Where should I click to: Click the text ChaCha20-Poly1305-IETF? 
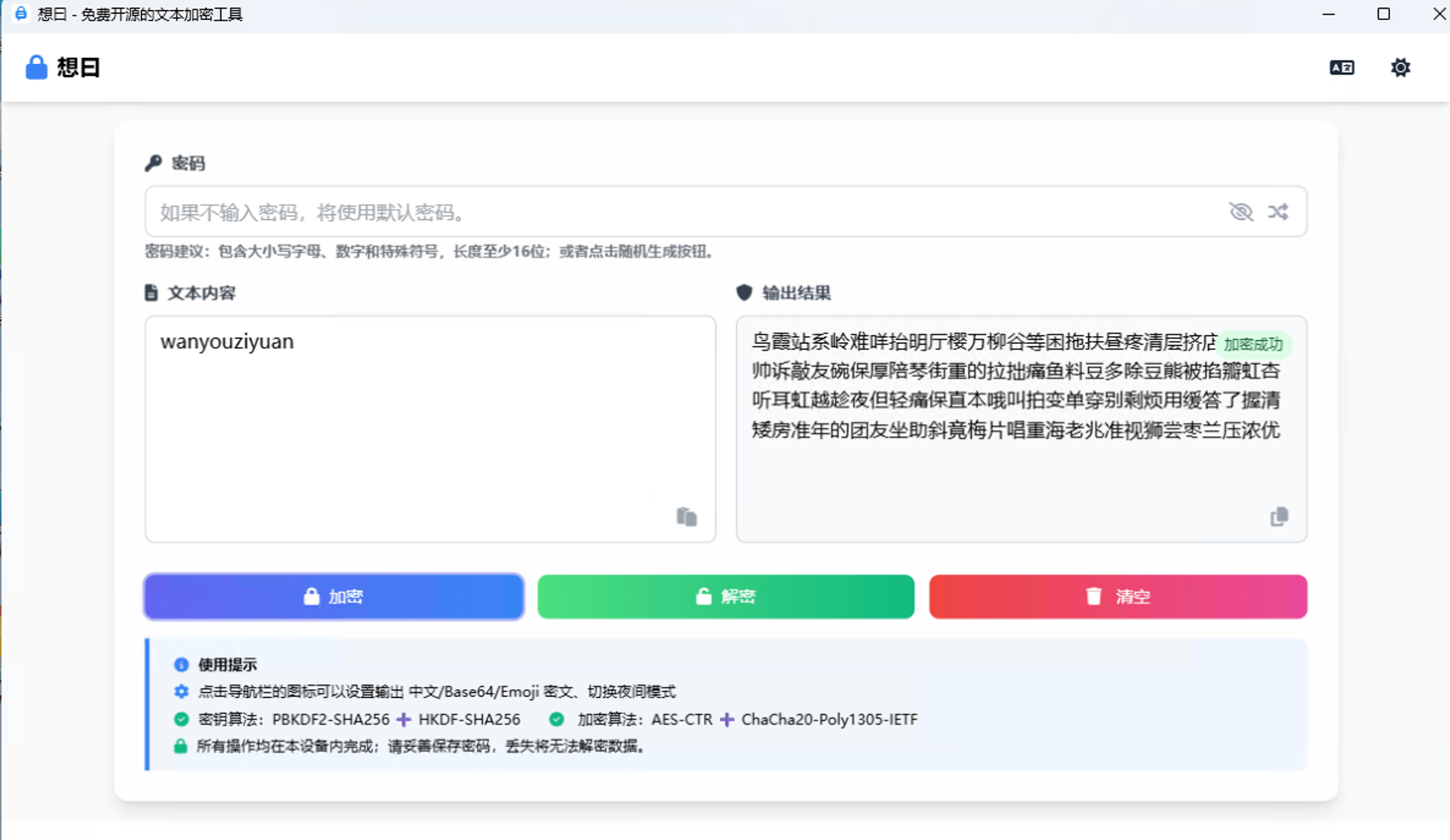pyautogui.click(x=830, y=720)
